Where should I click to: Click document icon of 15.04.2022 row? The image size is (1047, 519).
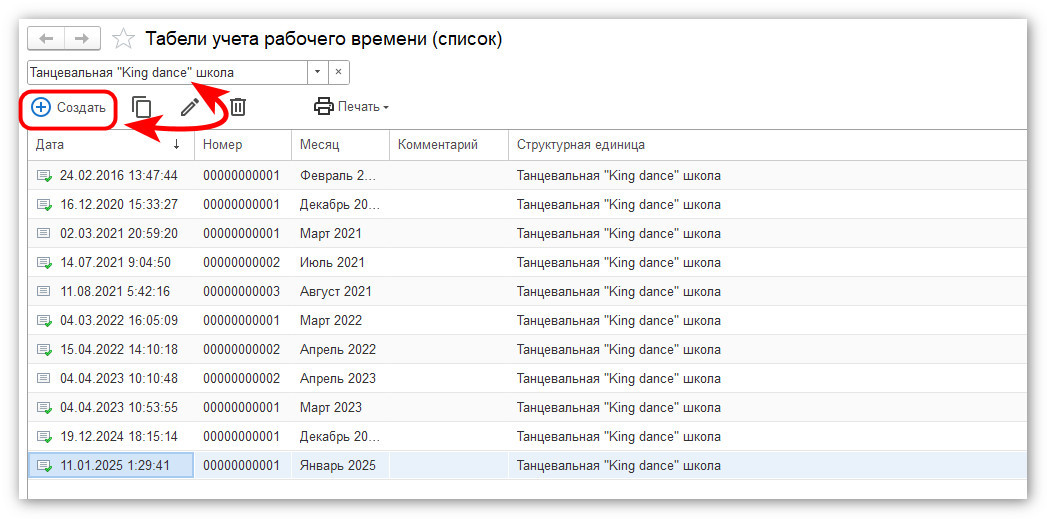point(44,349)
